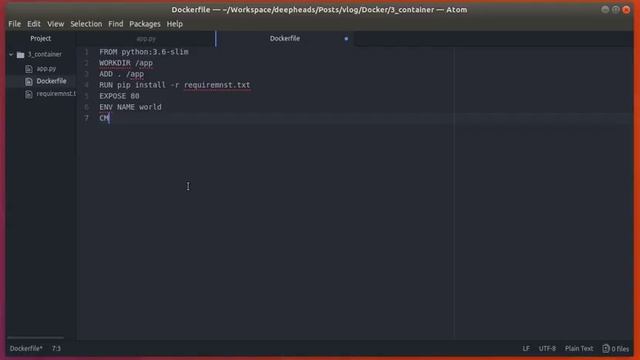
Task: Click the ENV NAME world line
Action: click(x=130, y=107)
